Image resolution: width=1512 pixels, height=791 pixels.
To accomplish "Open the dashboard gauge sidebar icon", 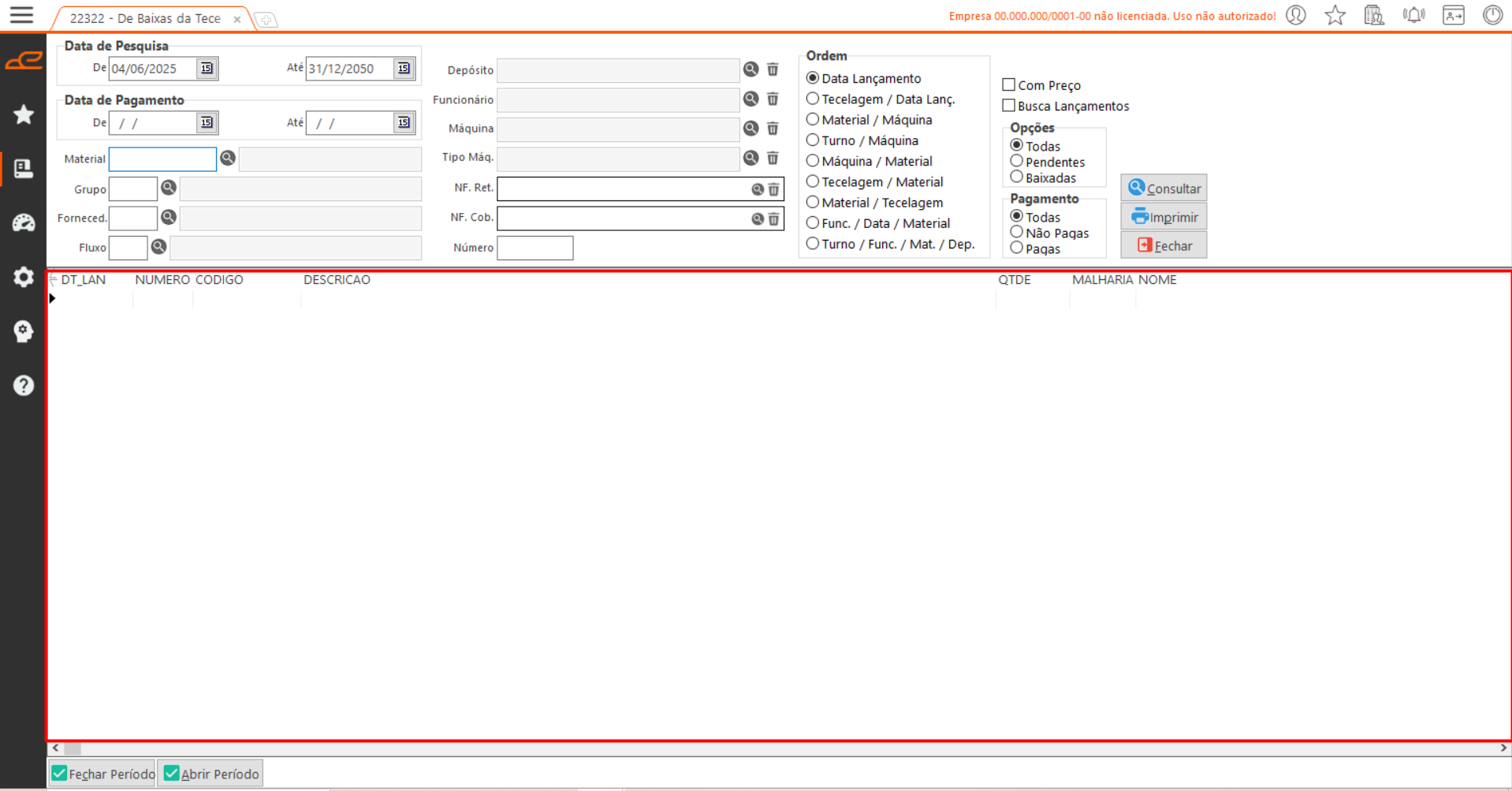I will pos(24,223).
